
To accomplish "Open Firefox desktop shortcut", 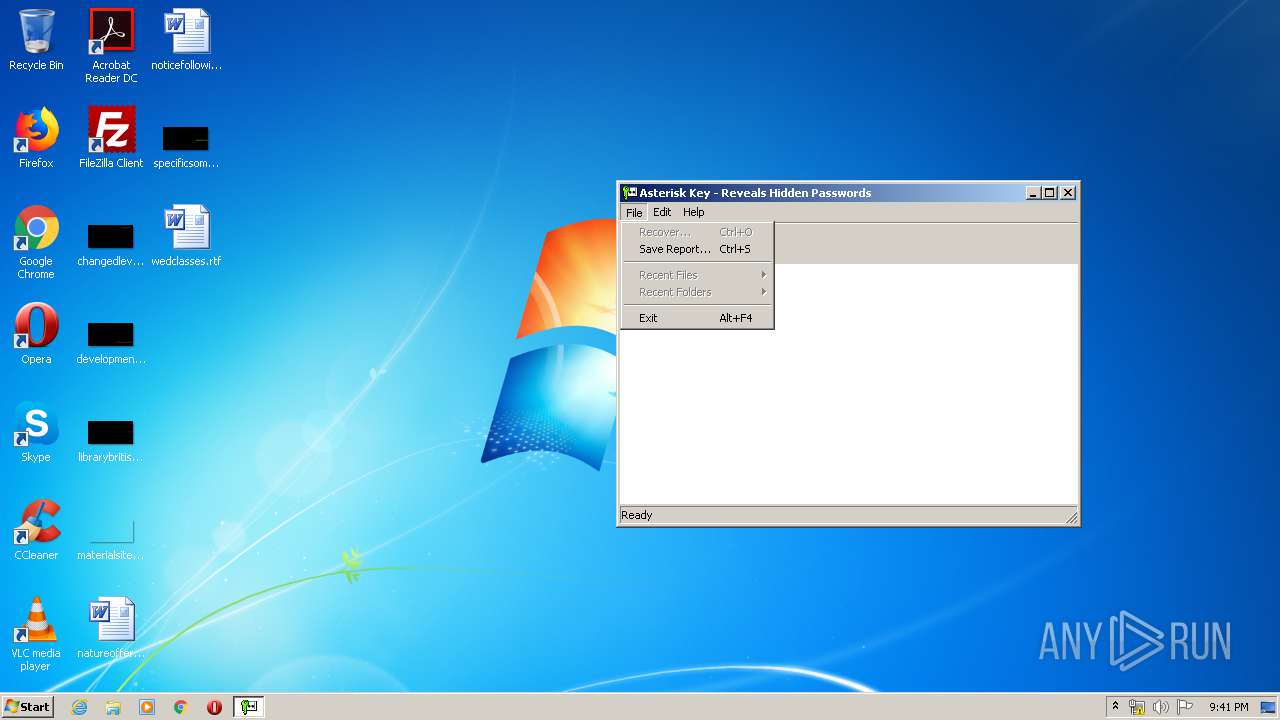I will (36, 138).
